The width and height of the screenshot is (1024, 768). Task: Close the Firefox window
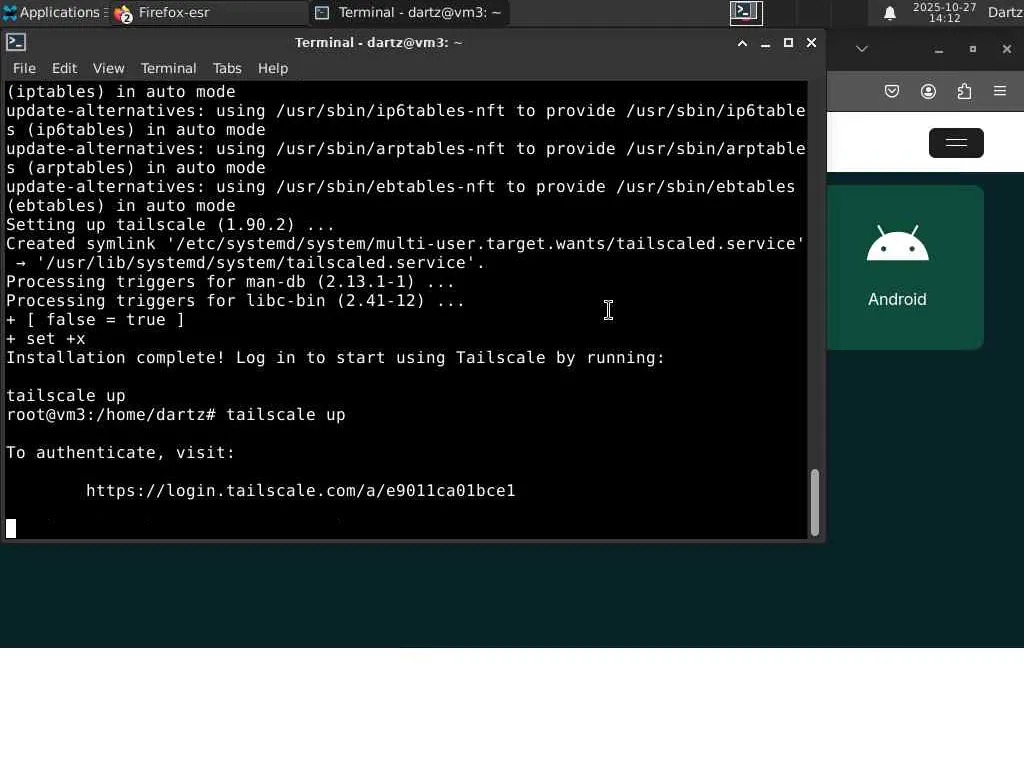[x=1006, y=50]
